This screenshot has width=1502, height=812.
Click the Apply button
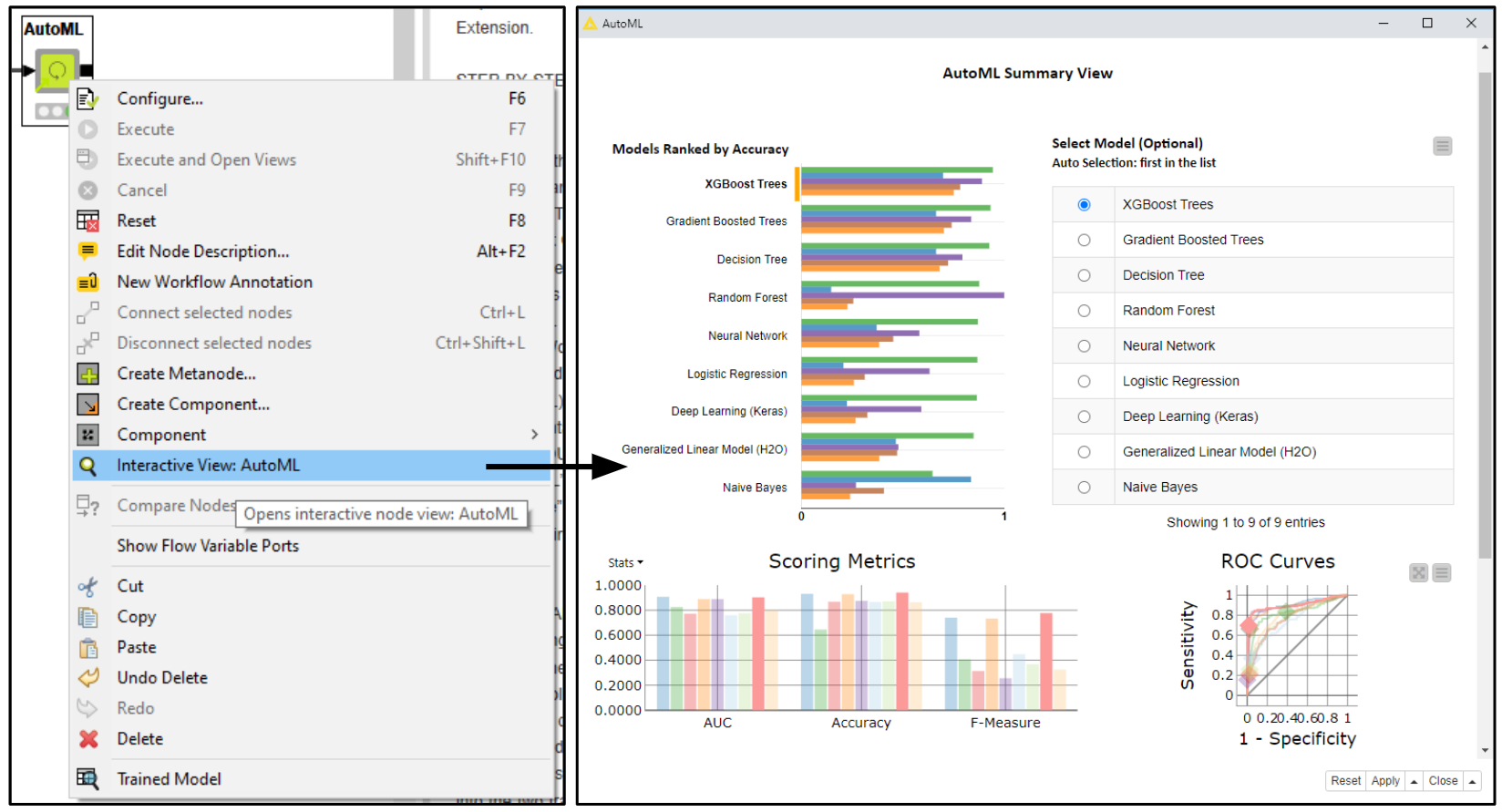(x=1385, y=781)
